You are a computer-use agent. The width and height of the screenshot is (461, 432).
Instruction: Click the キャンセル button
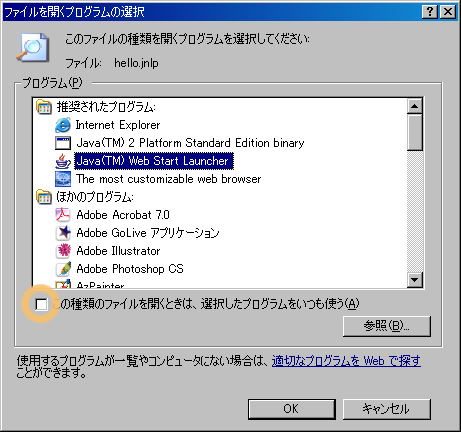coord(387,409)
